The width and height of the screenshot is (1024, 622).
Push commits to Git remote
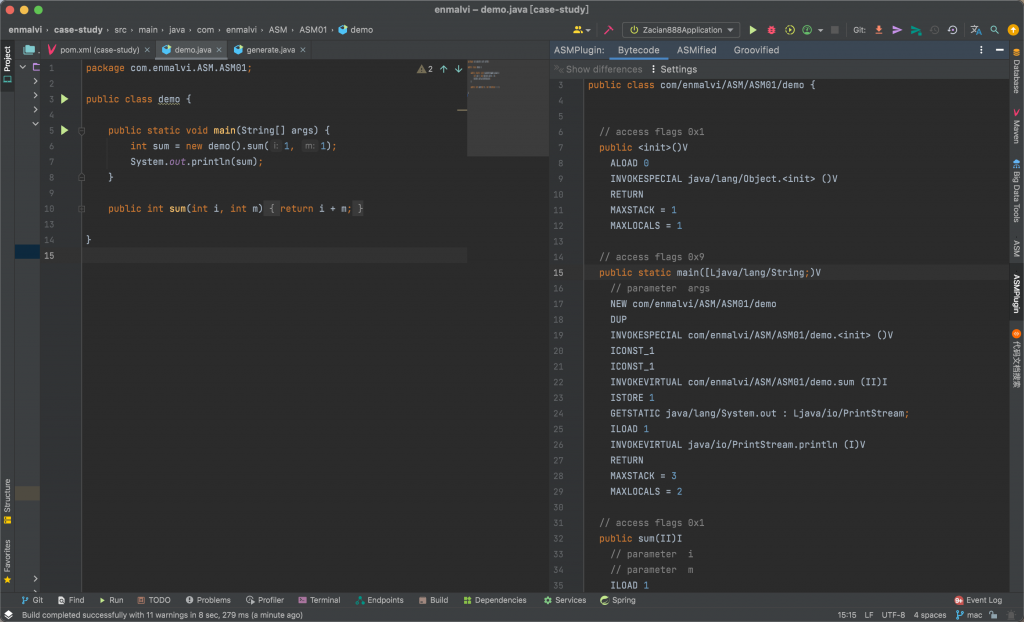click(897, 29)
